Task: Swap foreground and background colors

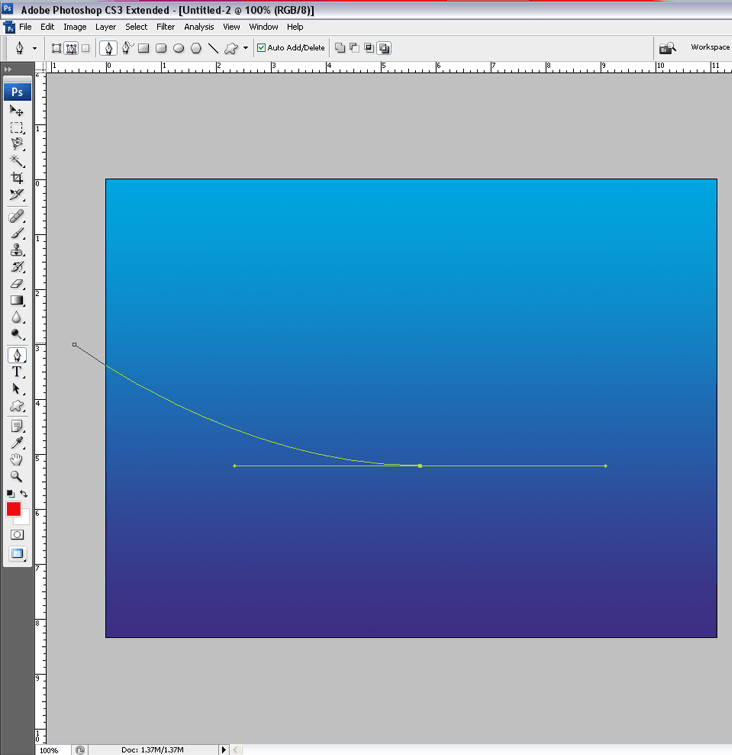Action: coord(24,494)
